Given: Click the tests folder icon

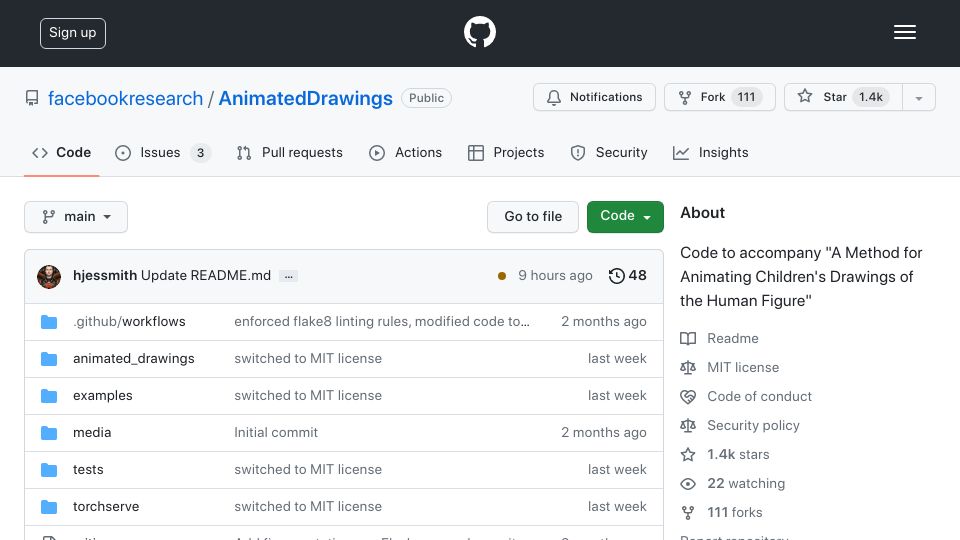Looking at the screenshot, I should tap(49, 470).
